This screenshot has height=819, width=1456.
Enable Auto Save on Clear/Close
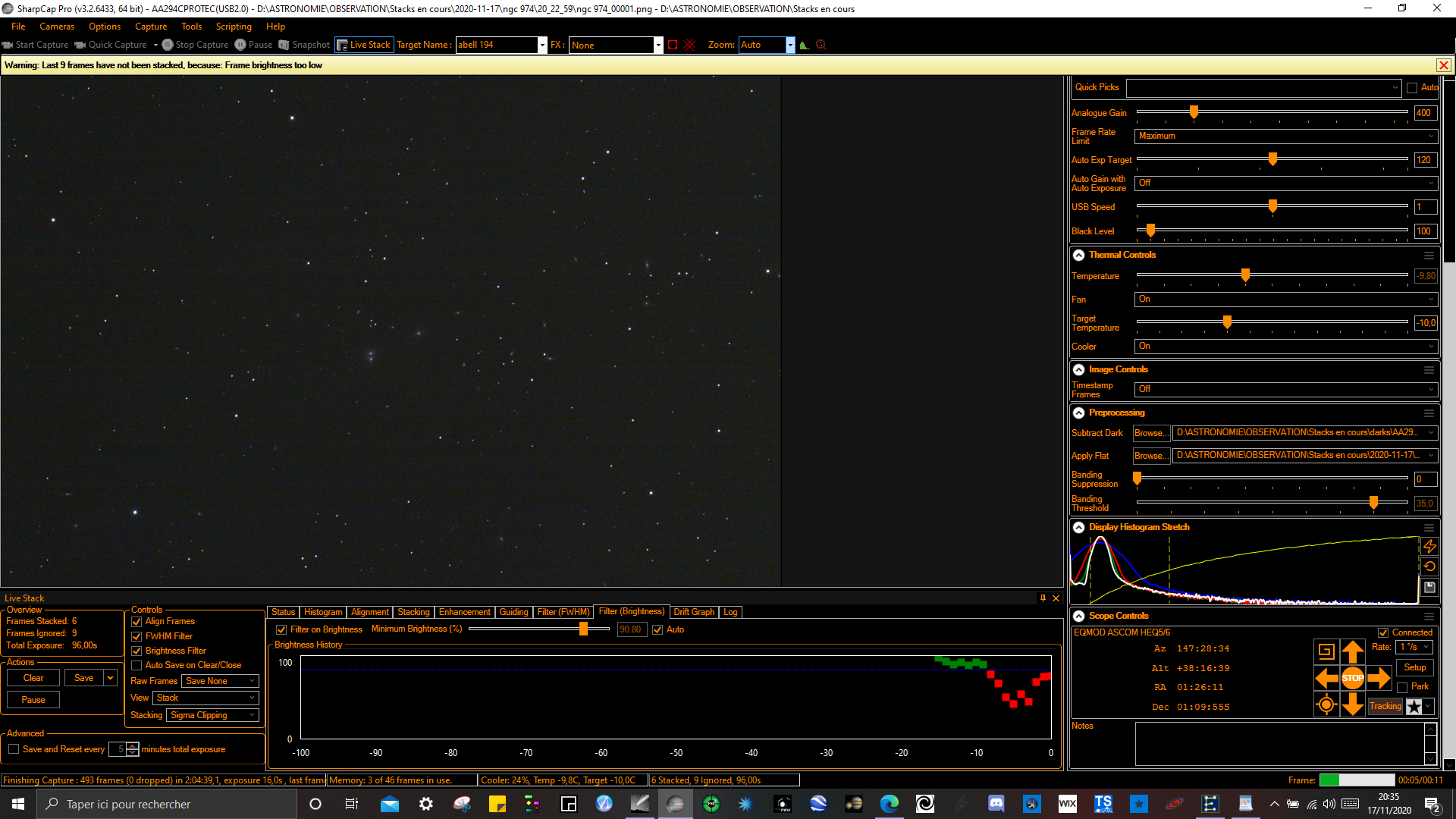click(x=136, y=665)
